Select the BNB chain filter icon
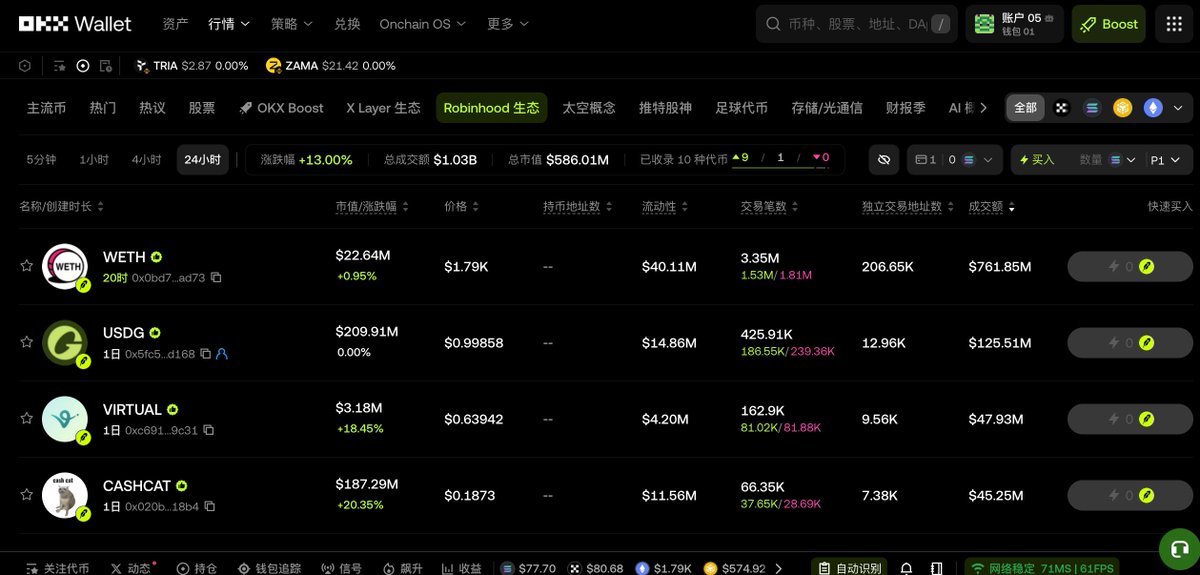This screenshot has width=1200, height=575. (1122, 108)
